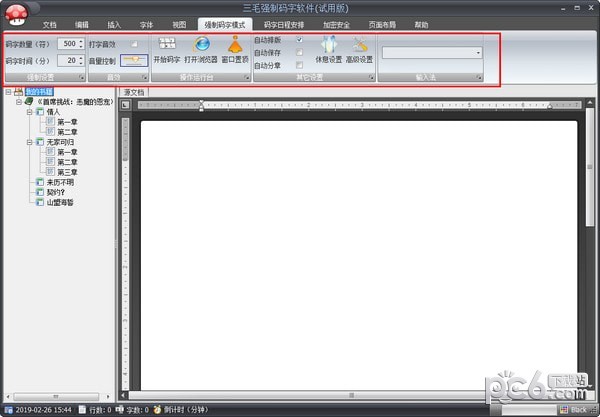Click the book tree horizontal scrollbar
Screen dimensions: 600x417
click(56, 396)
